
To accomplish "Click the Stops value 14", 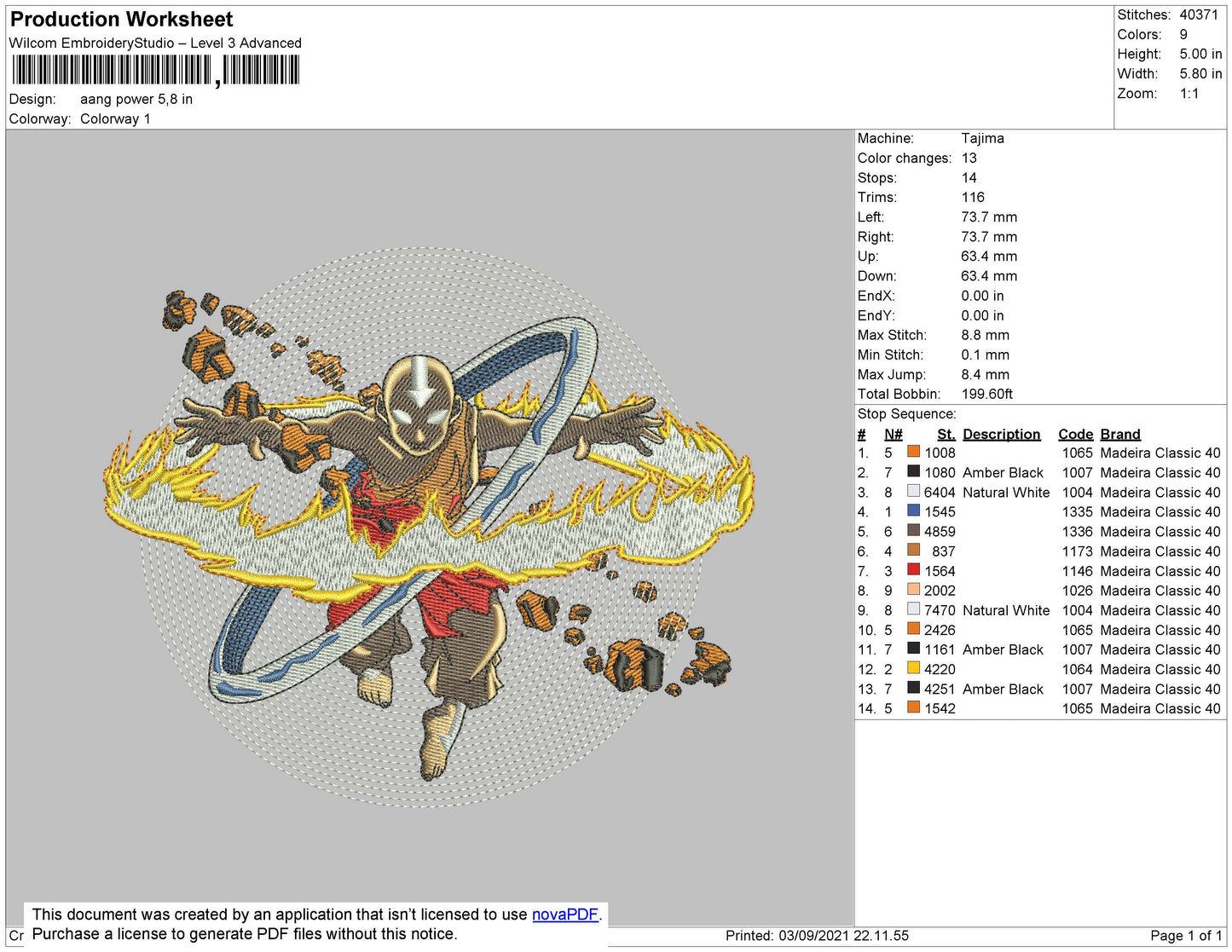I will [969, 177].
